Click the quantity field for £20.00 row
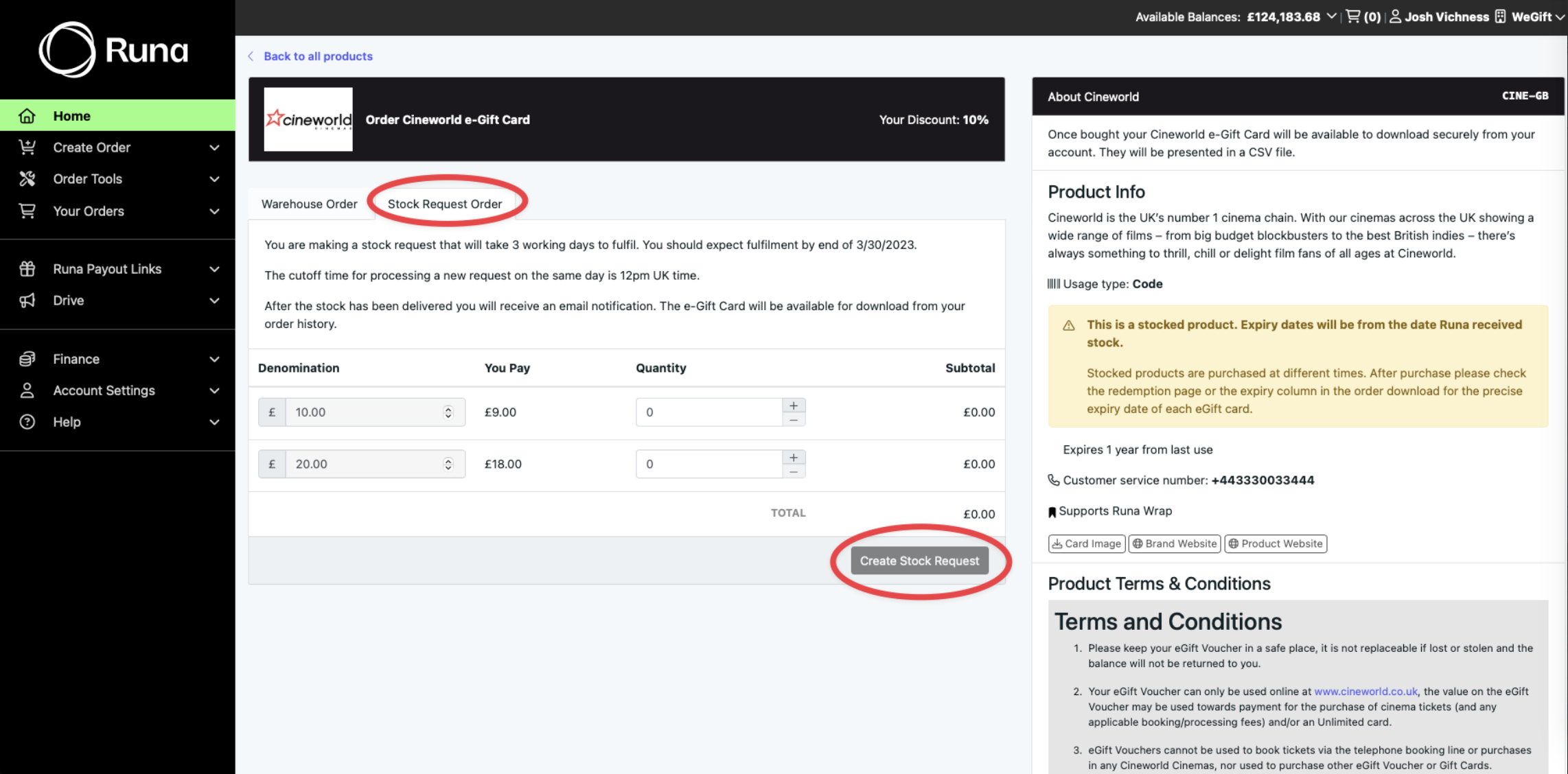Image resolution: width=1568 pixels, height=774 pixels. [x=709, y=465]
